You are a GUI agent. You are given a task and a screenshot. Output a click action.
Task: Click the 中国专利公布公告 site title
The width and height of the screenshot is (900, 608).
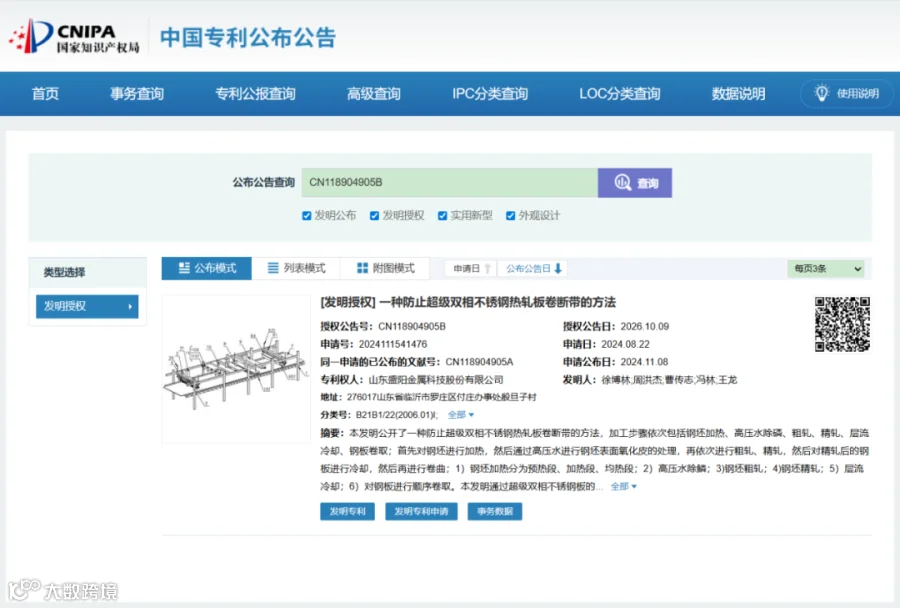tap(247, 37)
